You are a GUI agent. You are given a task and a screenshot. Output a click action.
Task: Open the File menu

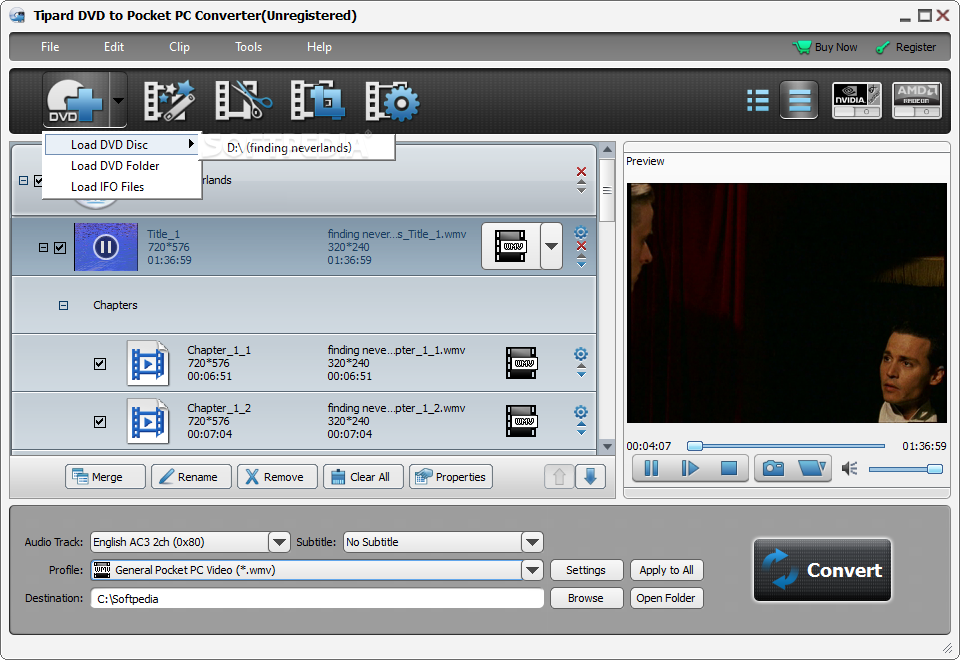[x=50, y=47]
